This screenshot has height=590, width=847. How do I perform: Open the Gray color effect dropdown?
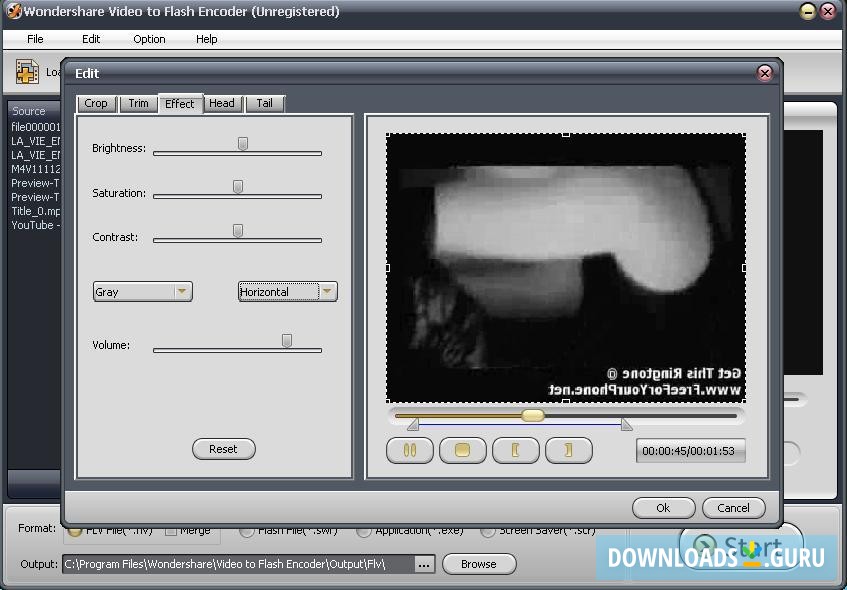(x=183, y=291)
